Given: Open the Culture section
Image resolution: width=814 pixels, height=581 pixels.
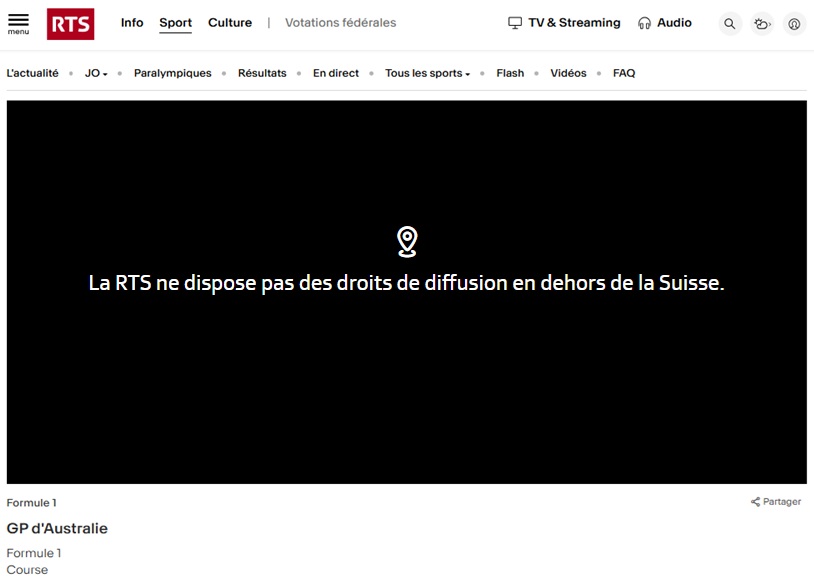Looking at the screenshot, I should tap(230, 22).
